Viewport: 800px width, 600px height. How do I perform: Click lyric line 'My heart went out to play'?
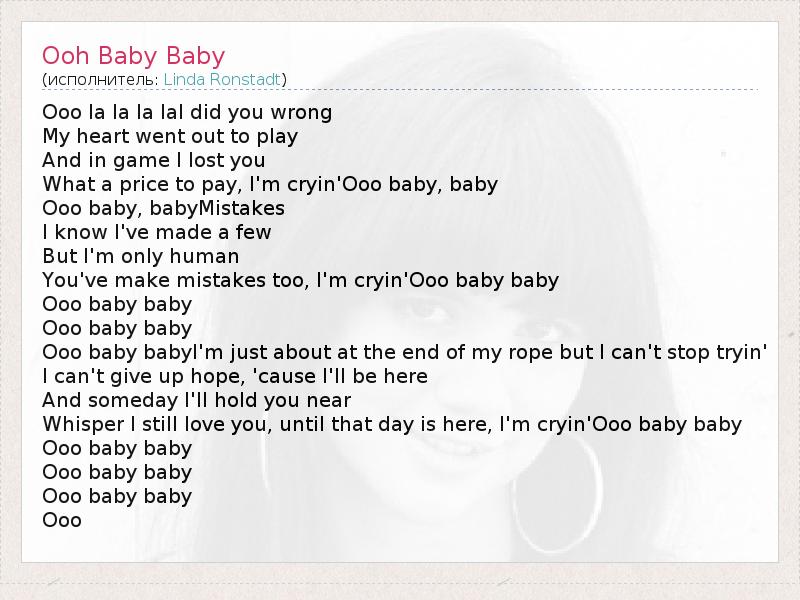pos(170,136)
